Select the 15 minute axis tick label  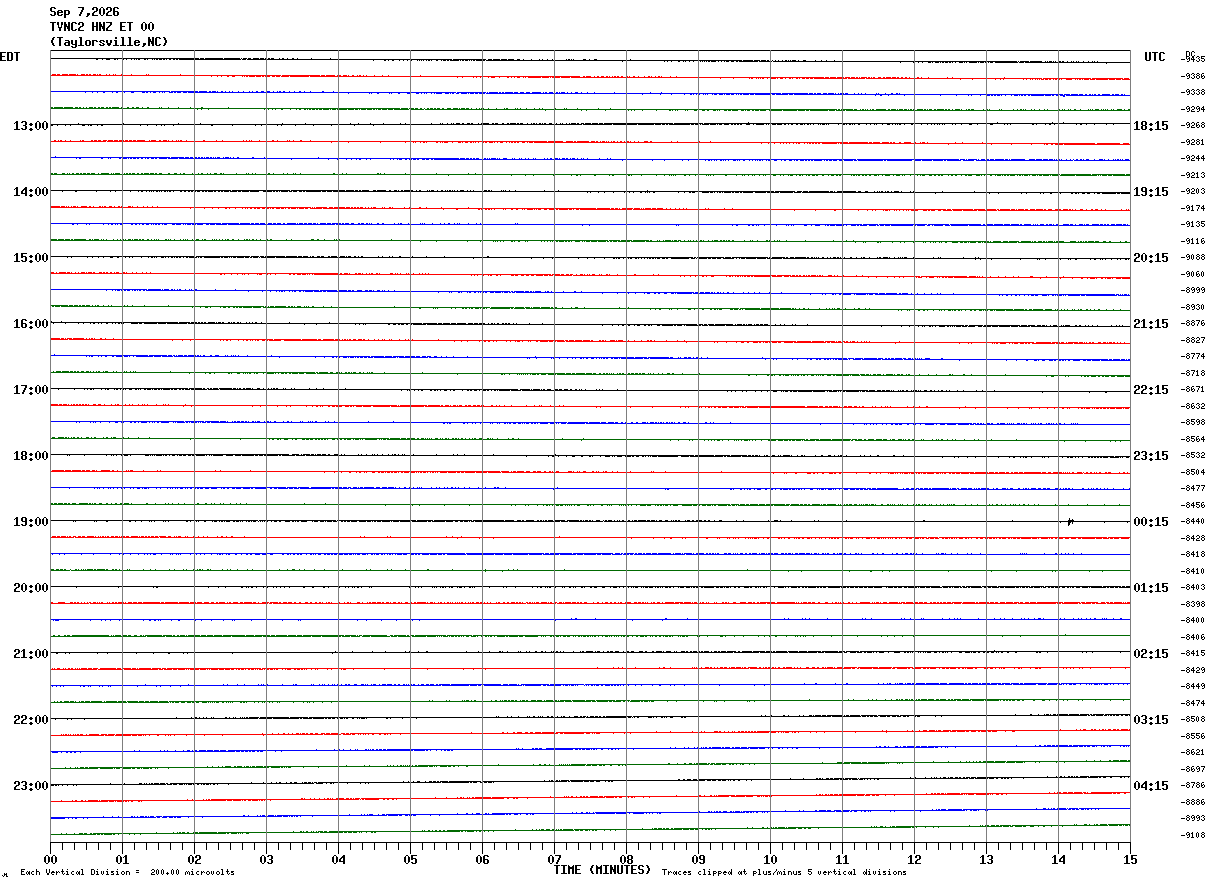coord(1130,859)
